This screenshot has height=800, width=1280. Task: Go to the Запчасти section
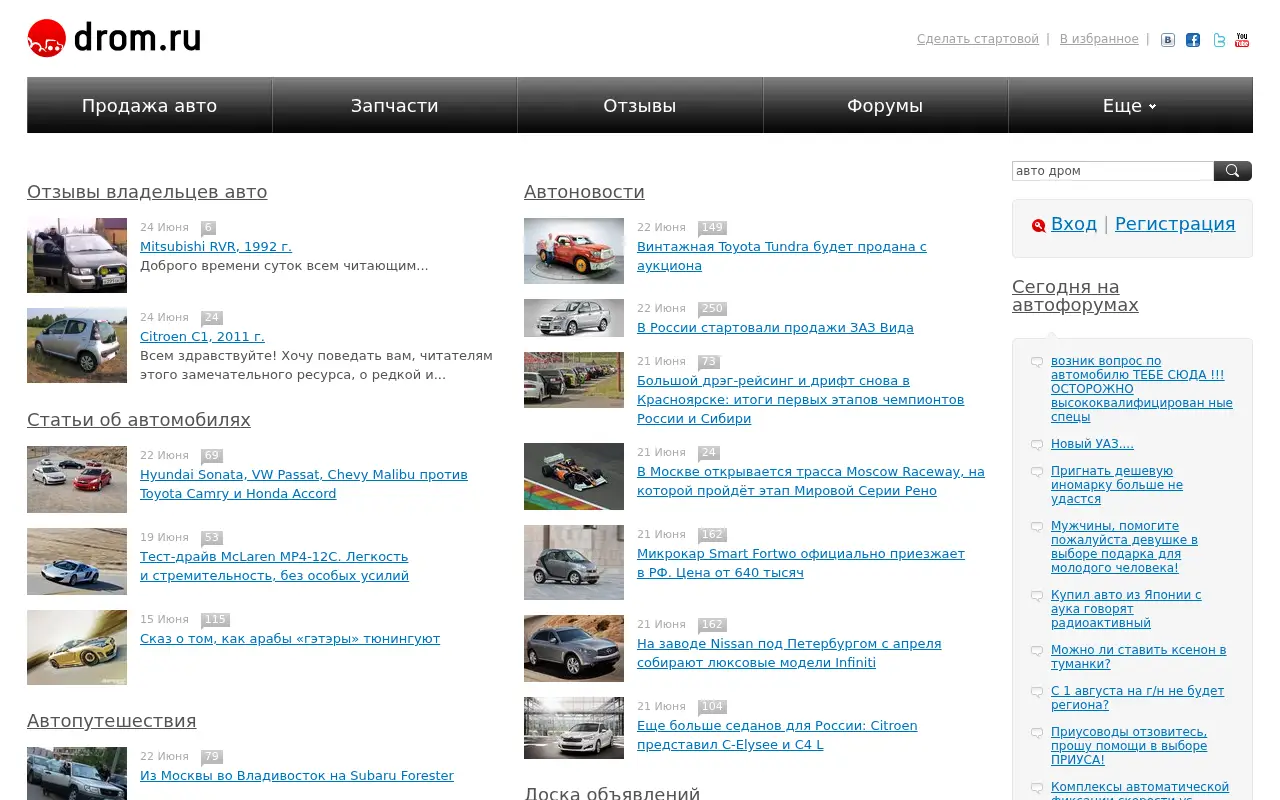[x=395, y=105]
